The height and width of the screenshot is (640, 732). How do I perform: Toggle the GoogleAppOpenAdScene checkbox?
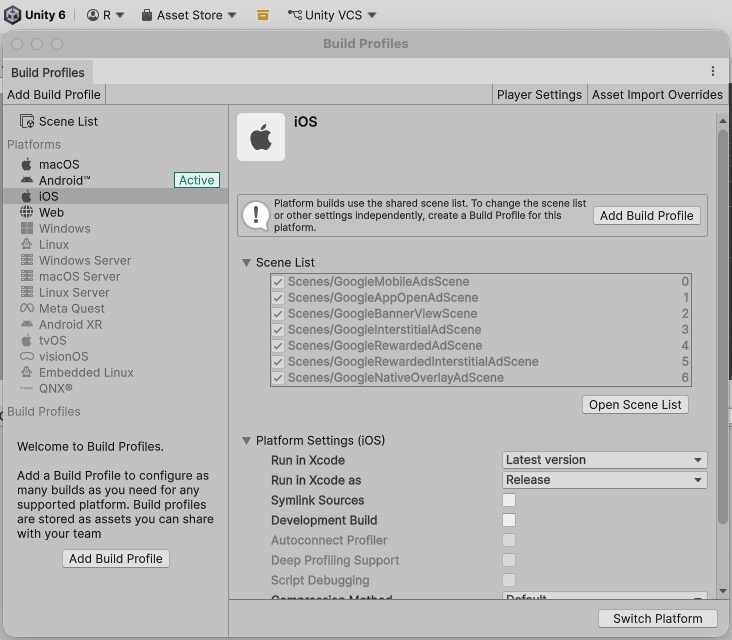pos(278,298)
